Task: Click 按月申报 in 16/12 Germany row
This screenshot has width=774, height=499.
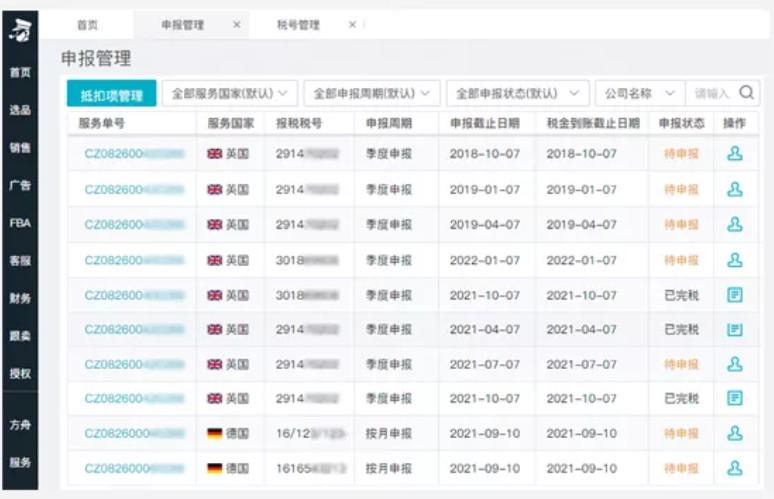Action: tap(389, 433)
